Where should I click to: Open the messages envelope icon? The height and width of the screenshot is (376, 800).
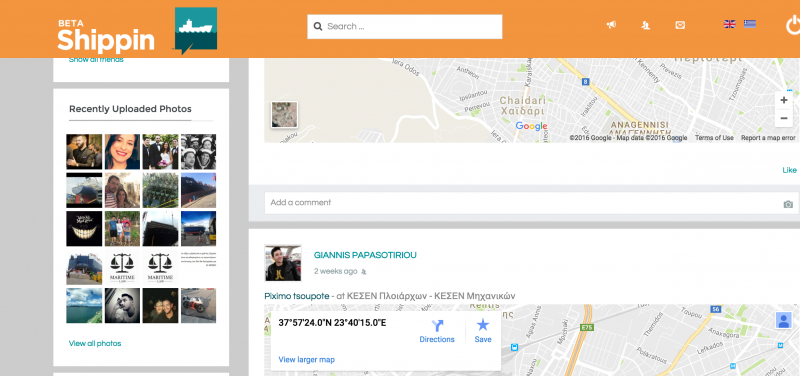click(680, 25)
